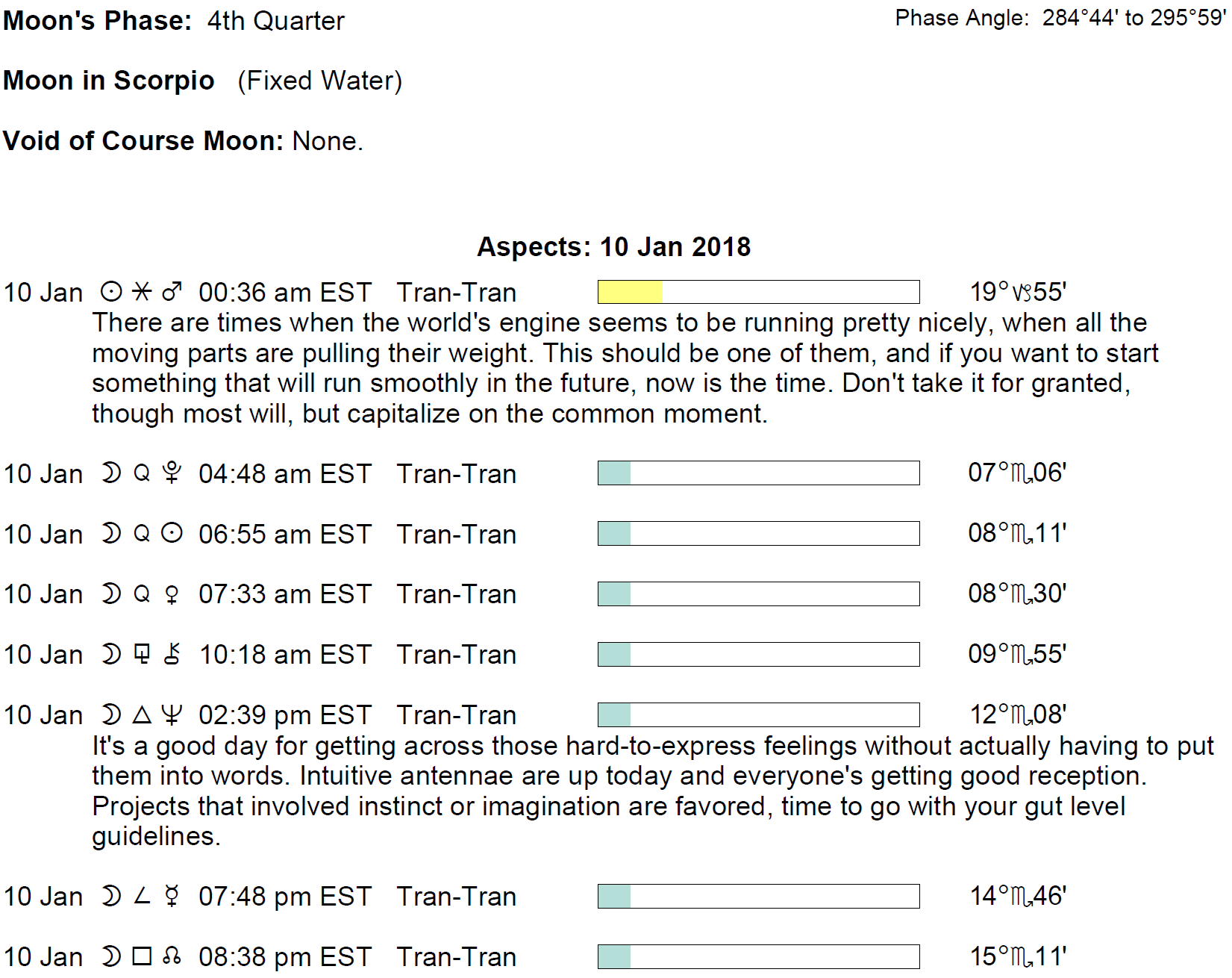Click the Moon glyph in the 10:18 am row
Viewport: 1232px width, 978px height.
pyautogui.click(x=111, y=655)
